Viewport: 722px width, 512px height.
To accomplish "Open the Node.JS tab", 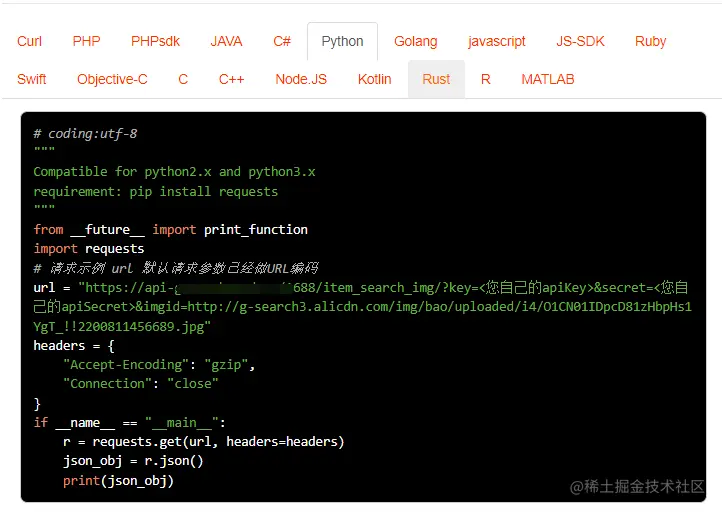I will pos(301,79).
